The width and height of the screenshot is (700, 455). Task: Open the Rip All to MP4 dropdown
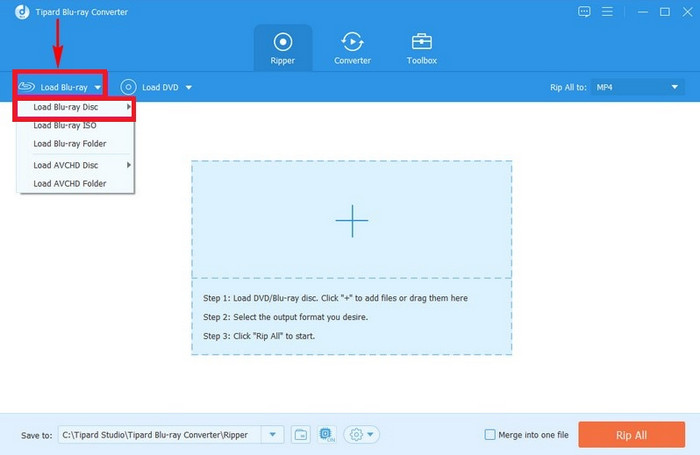[x=637, y=87]
